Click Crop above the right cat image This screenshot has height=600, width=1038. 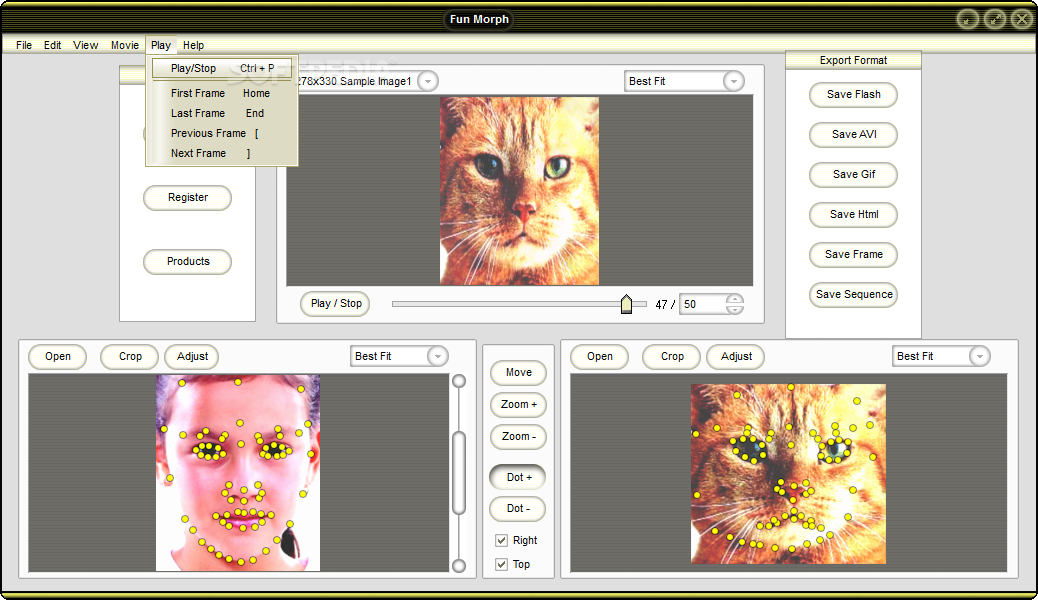672,356
